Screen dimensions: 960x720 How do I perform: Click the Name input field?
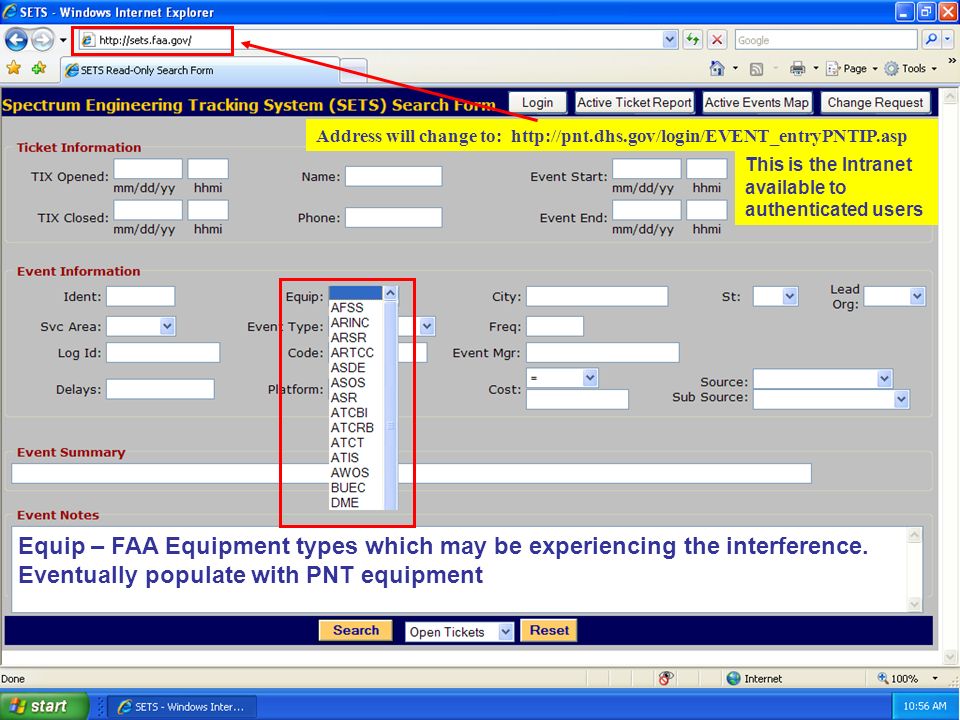[393, 176]
